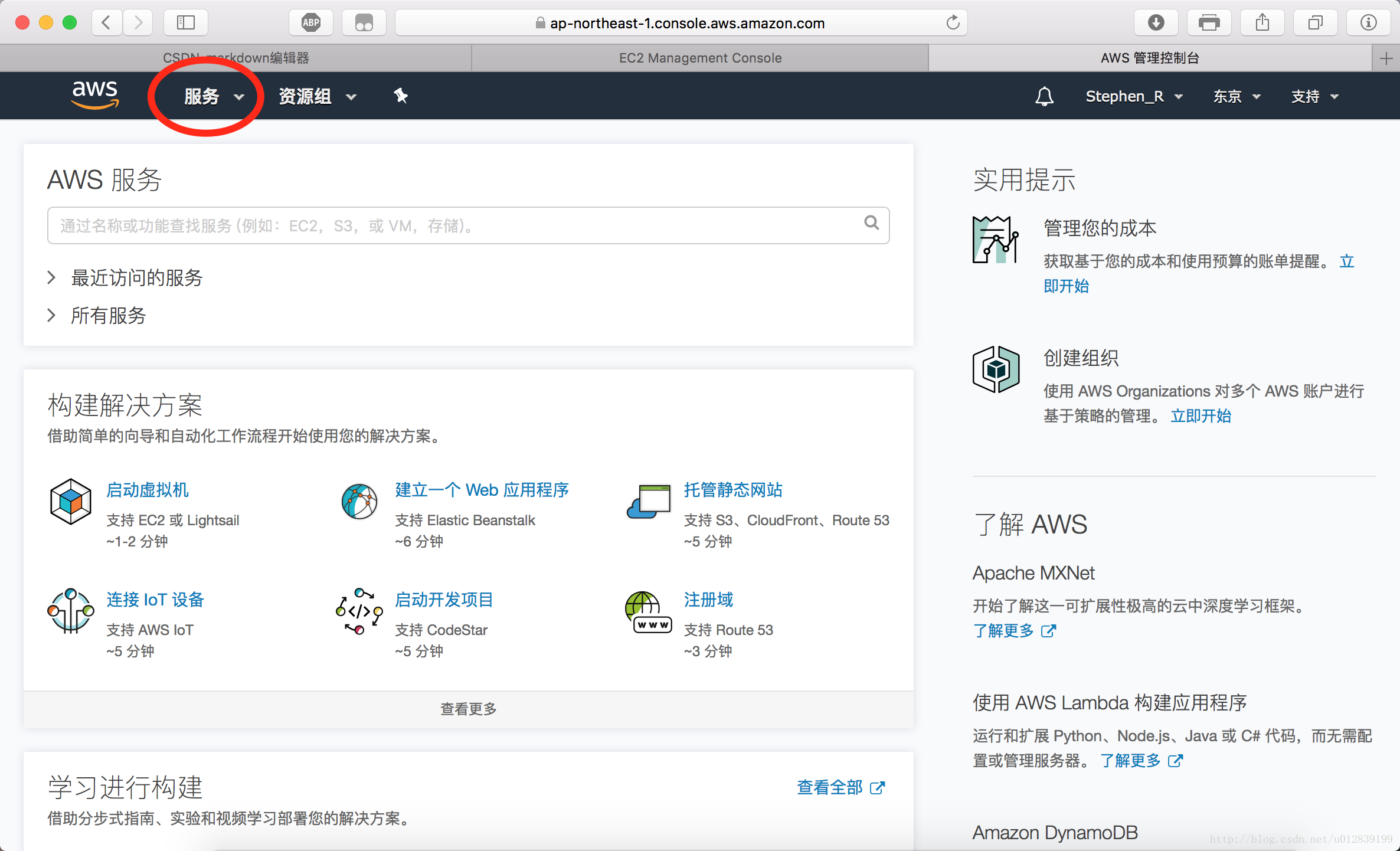Click the IoT device connection icon

coord(70,611)
